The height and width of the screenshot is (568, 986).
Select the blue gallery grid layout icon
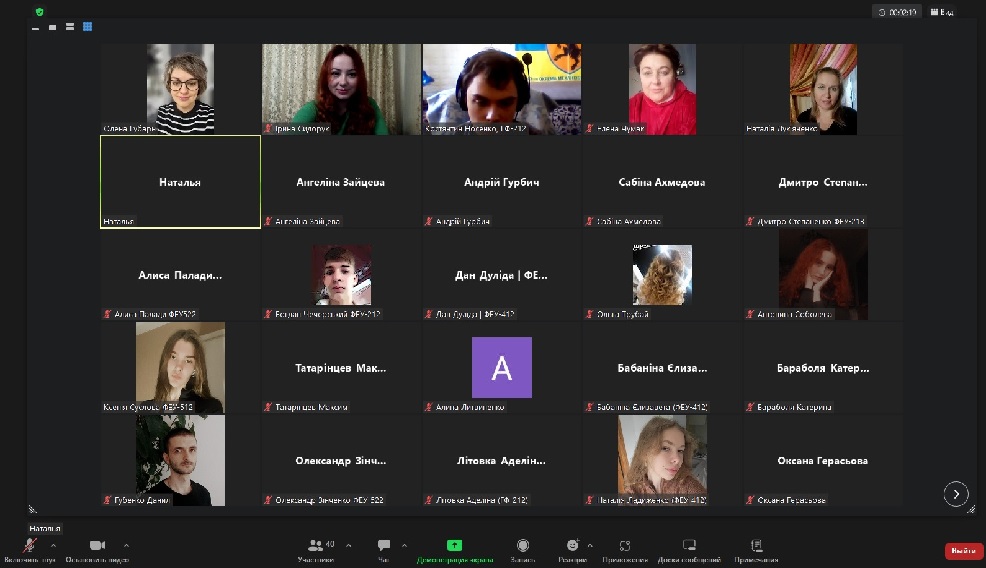pyautogui.click(x=88, y=27)
